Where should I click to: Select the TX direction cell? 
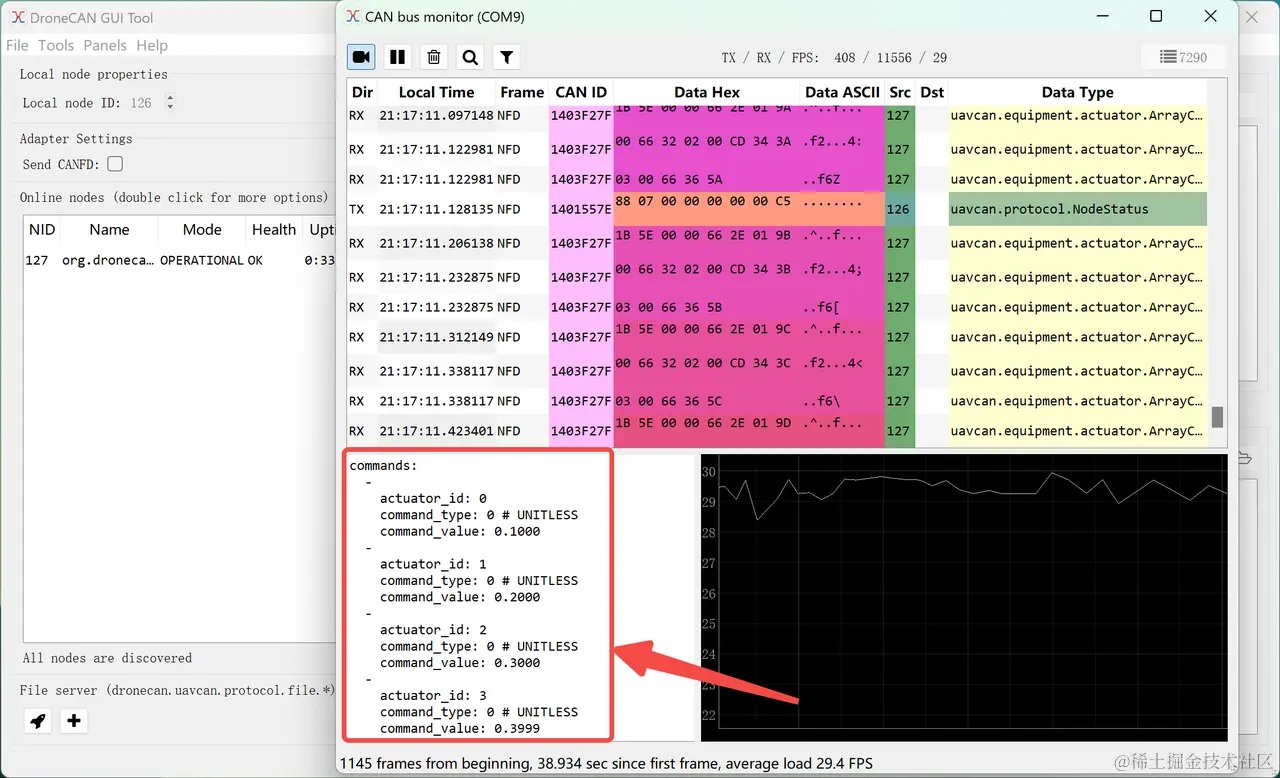point(362,209)
